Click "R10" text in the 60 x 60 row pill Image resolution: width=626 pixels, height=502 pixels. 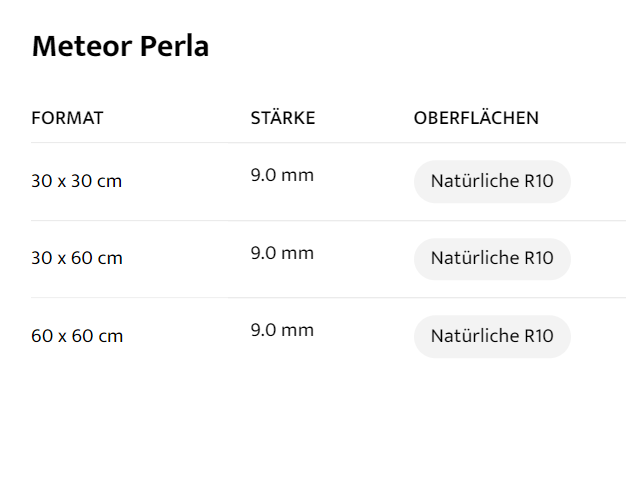pos(538,336)
